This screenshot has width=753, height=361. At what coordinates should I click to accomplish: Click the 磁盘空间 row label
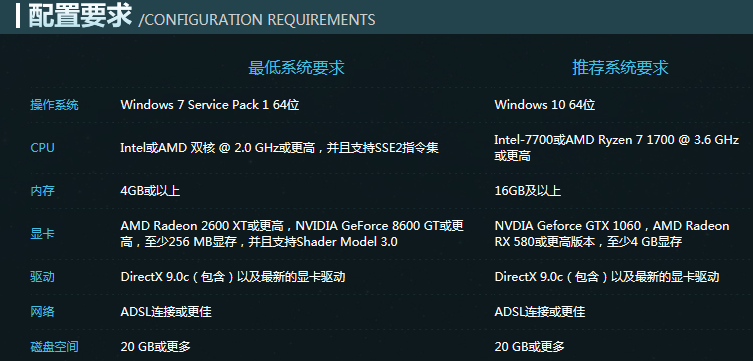tap(54, 346)
